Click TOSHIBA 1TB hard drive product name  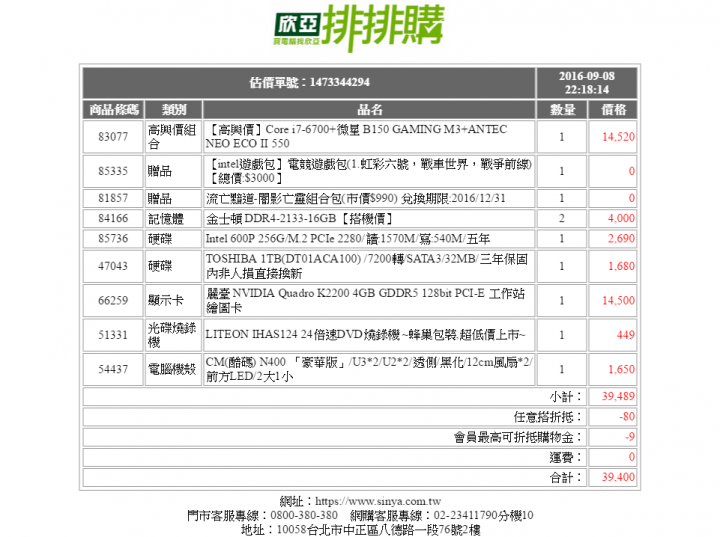pos(366,266)
